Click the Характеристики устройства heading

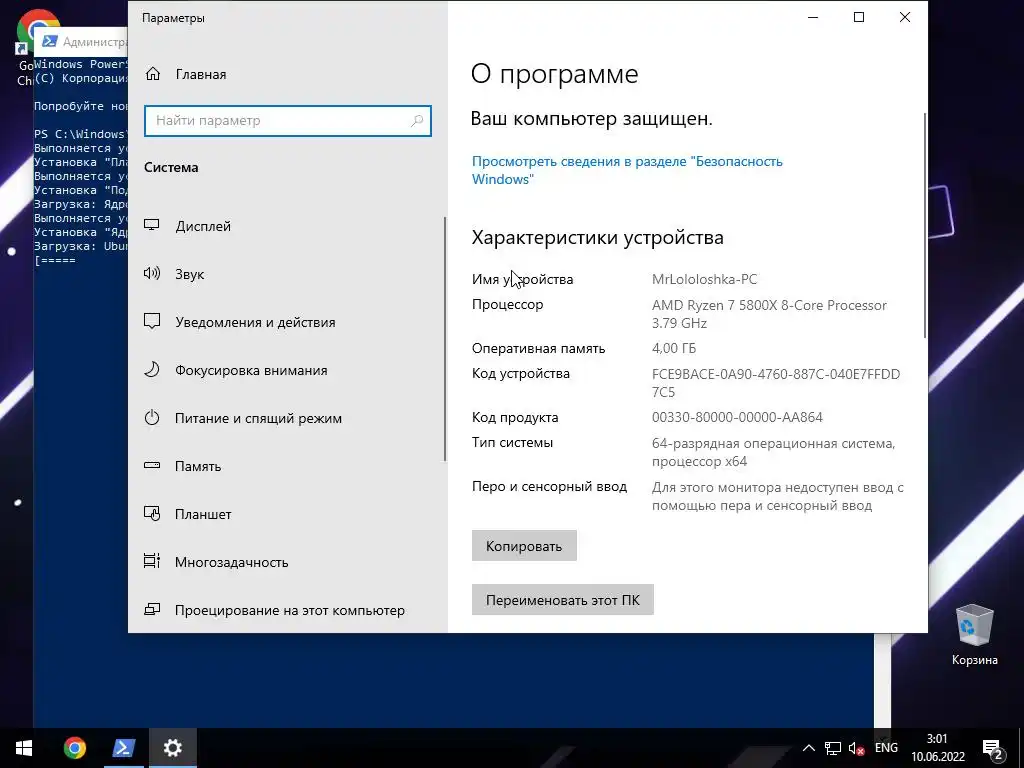pos(598,238)
